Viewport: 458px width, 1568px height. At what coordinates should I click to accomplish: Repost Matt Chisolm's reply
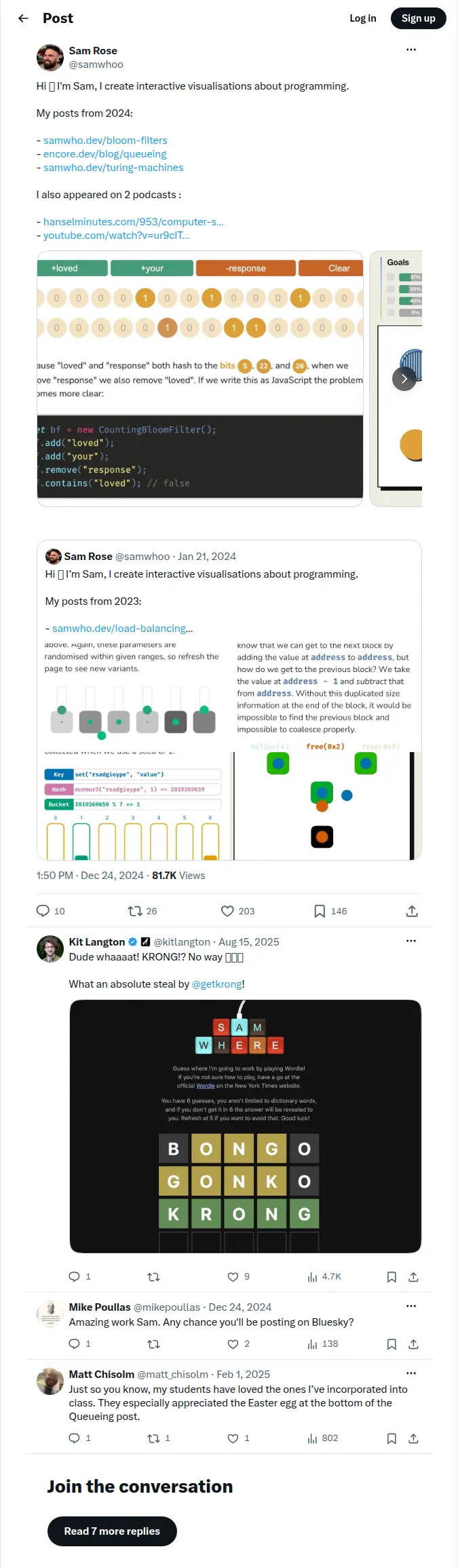(x=159, y=1438)
